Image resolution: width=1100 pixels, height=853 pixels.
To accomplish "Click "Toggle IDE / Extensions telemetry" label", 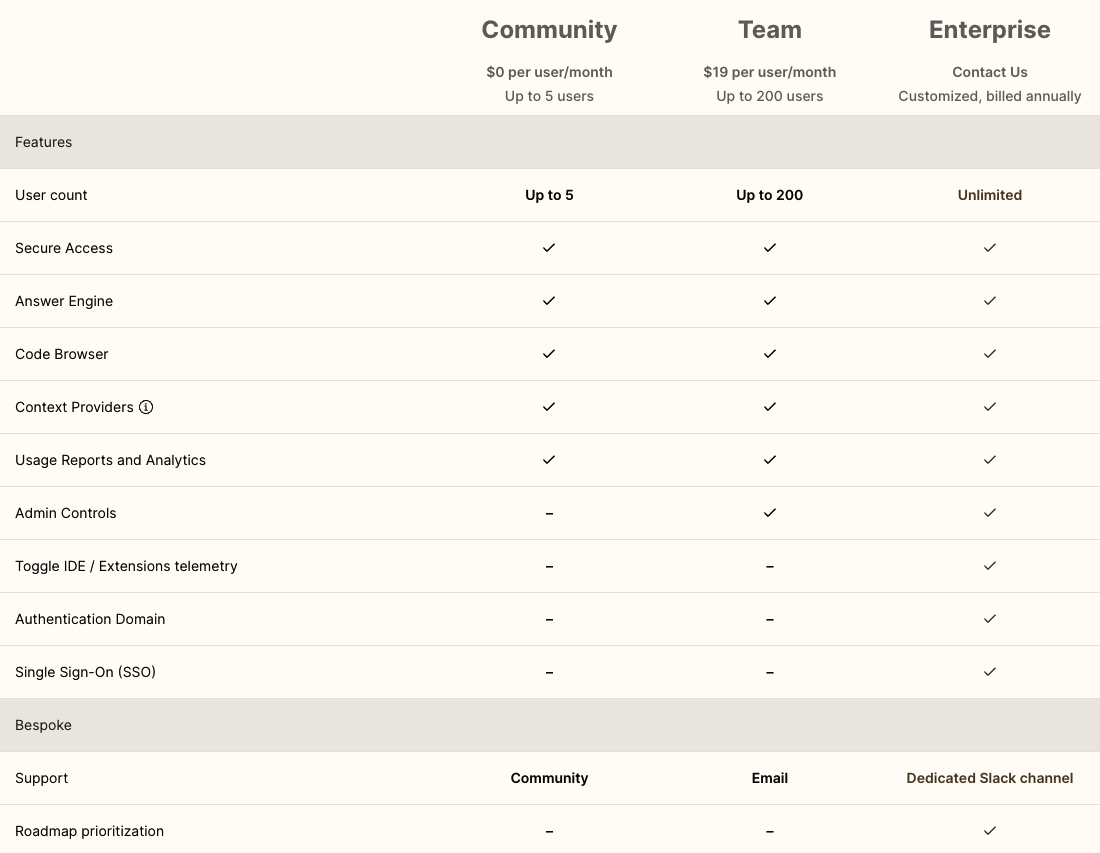I will (x=126, y=566).
